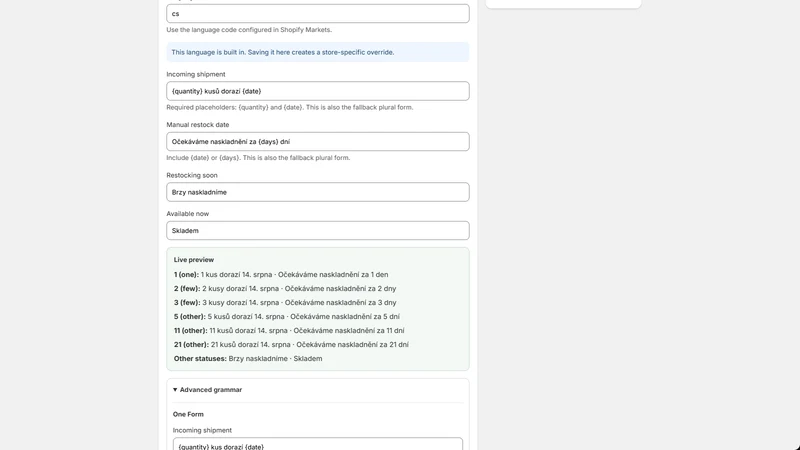Image resolution: width=800 pixels, height=450 pixels.
Task: Click the 'Manual restock date' label
Action: pos(197,125)
